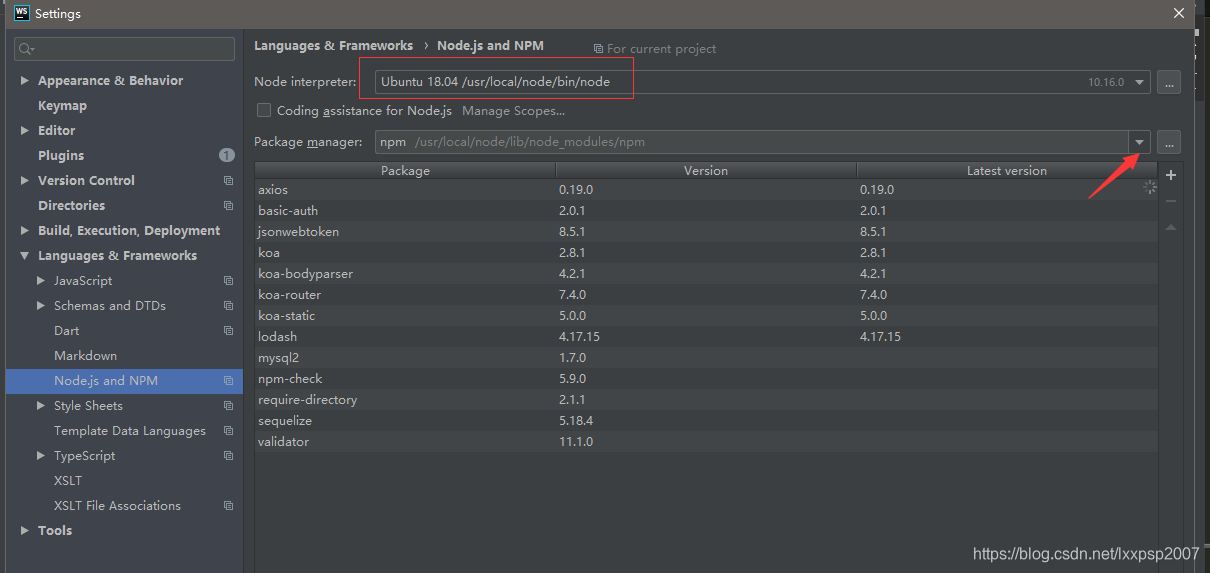This screenshot has width=1210, height=573.
Task: Open the Node interpreter dropdown
Action: [1139, 82]
